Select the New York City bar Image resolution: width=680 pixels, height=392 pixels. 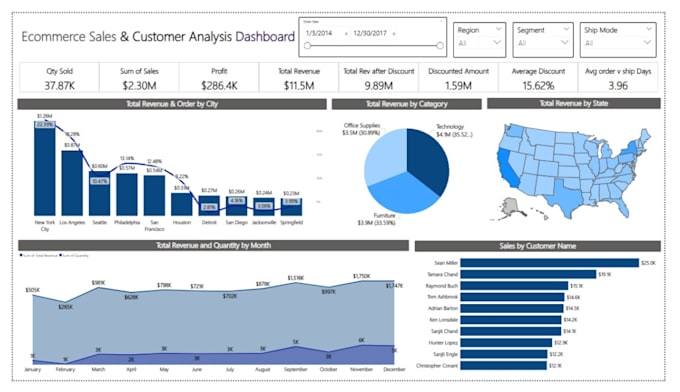click(x=45, y=168)
